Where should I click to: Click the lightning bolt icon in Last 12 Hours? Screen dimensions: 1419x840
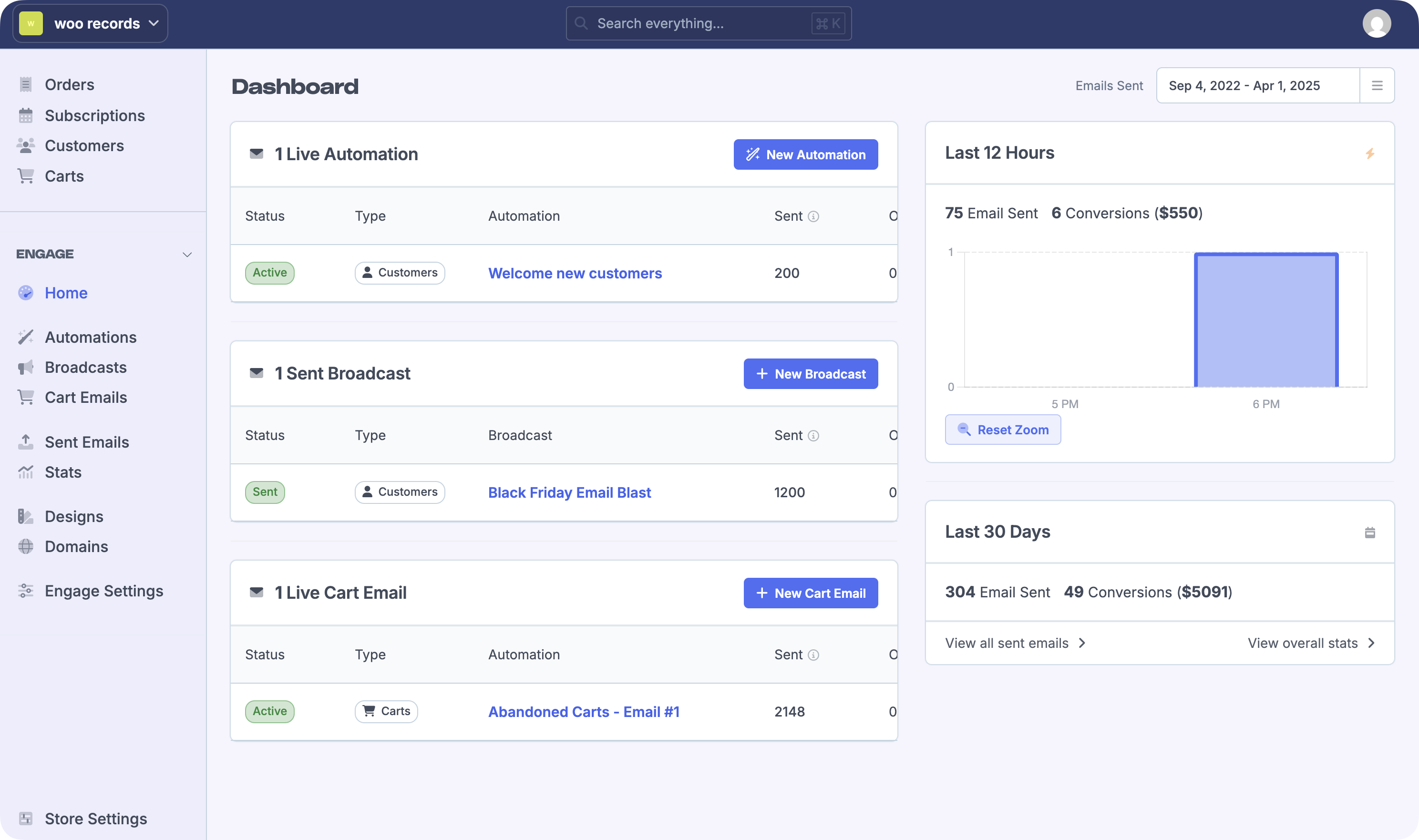pos(1370,154)
